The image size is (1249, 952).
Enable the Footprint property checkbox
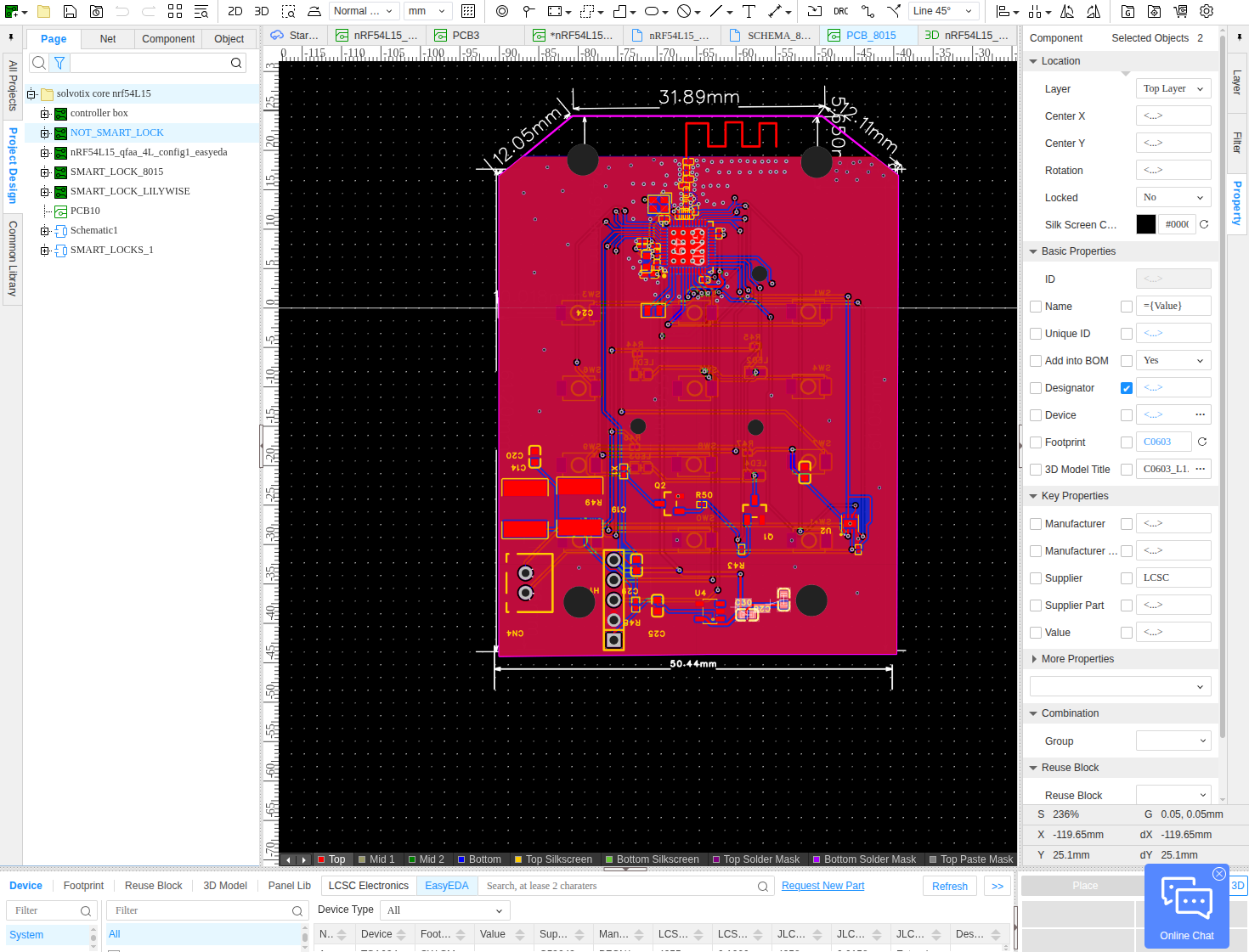1036,442
